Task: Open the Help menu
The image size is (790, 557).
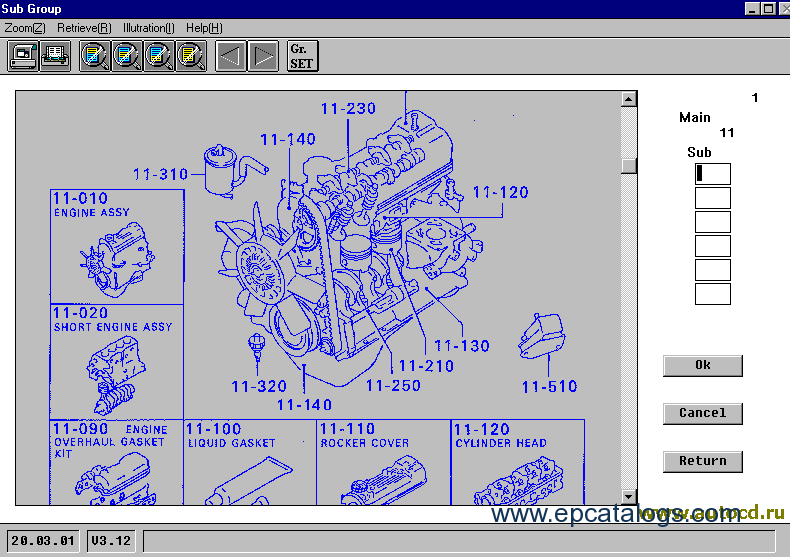Action: click(204, 28)
